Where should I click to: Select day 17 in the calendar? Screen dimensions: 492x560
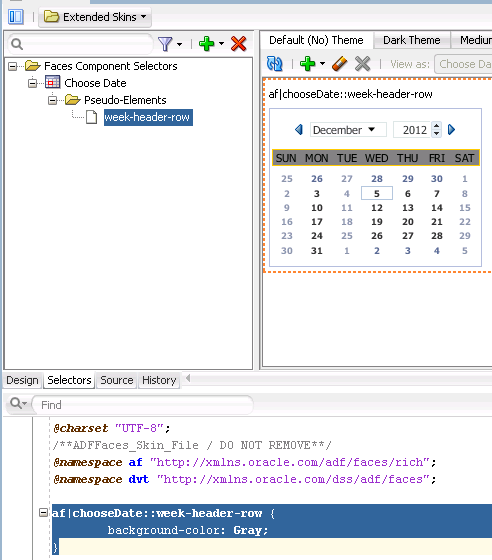tap(317, 222)
